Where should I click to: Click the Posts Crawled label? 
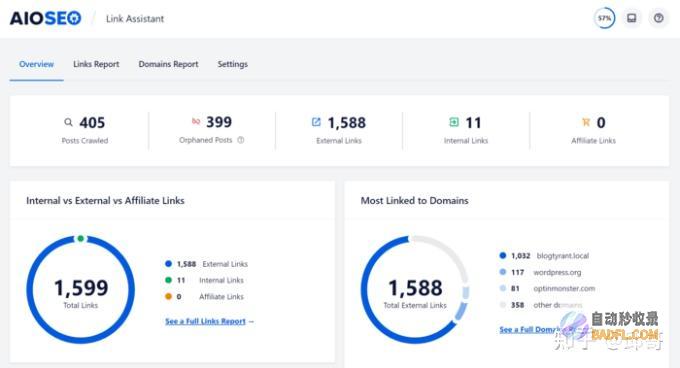click(85, 140)
